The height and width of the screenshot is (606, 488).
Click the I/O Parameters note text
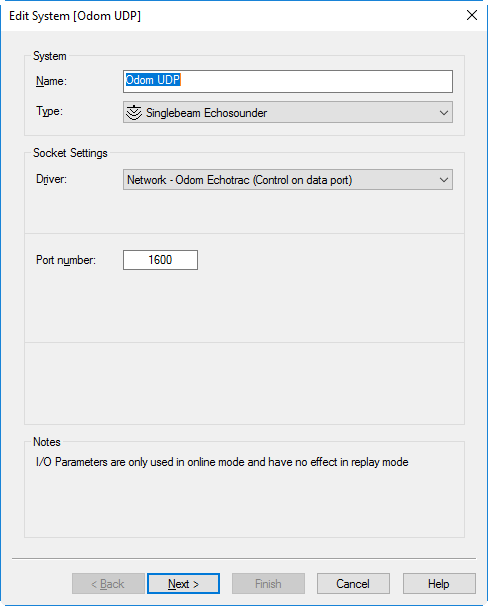tap(222, 462)
